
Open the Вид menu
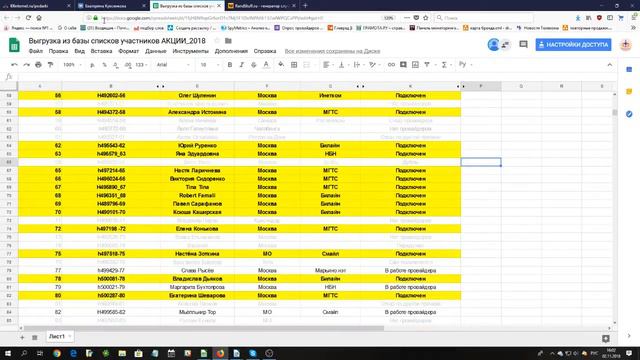[80, 51]
